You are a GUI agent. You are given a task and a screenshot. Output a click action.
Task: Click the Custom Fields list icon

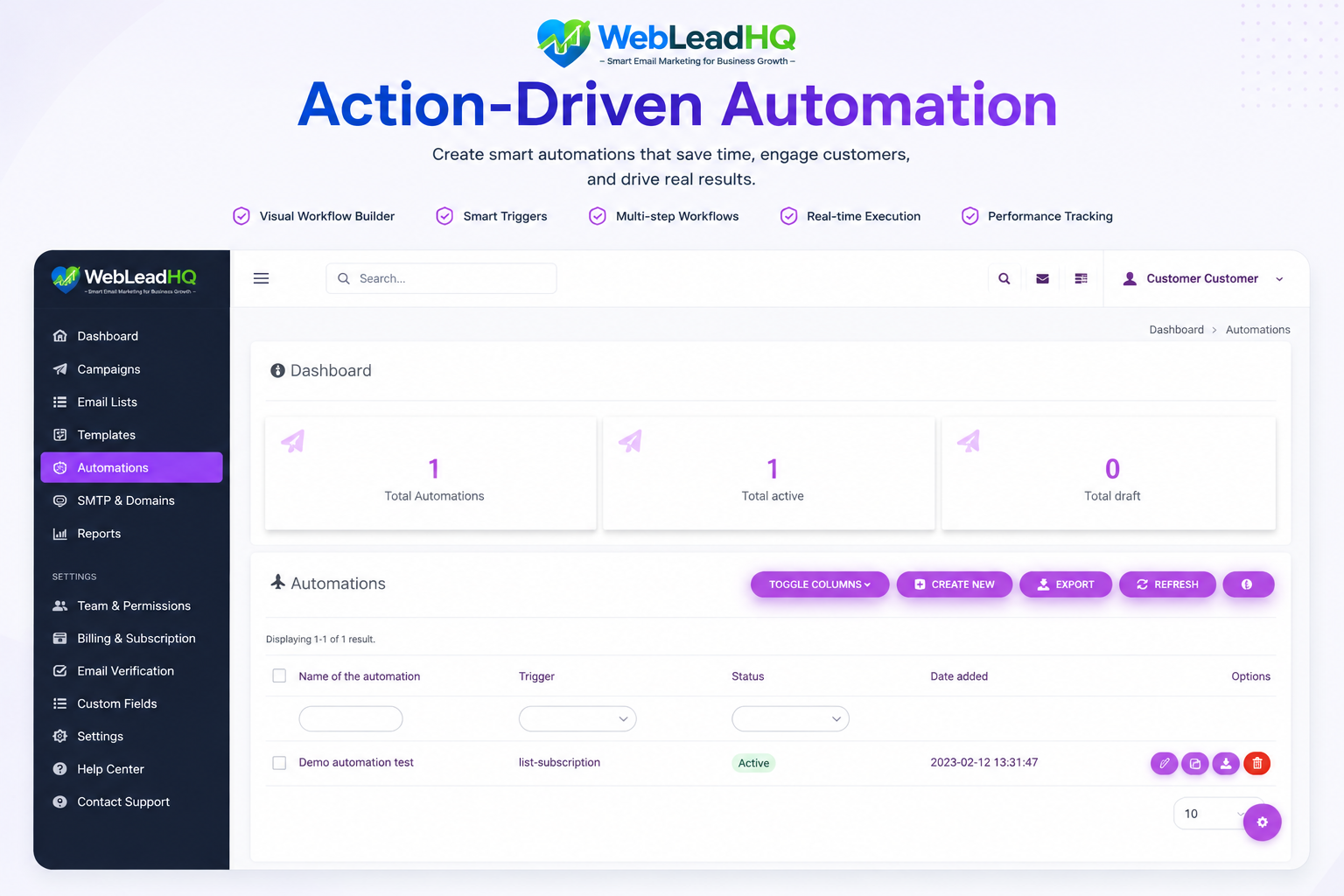coord(59,703)
